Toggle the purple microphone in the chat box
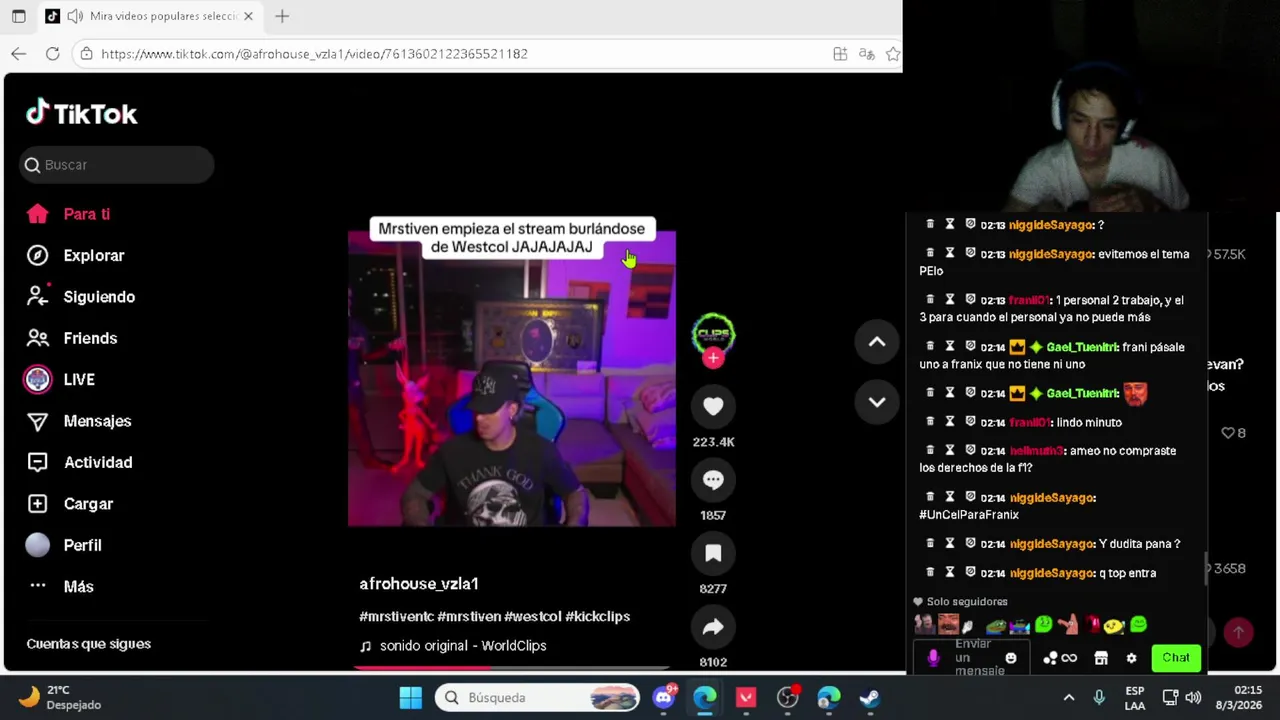This screenshot has width=1280, height=720. tap(933, 658)
